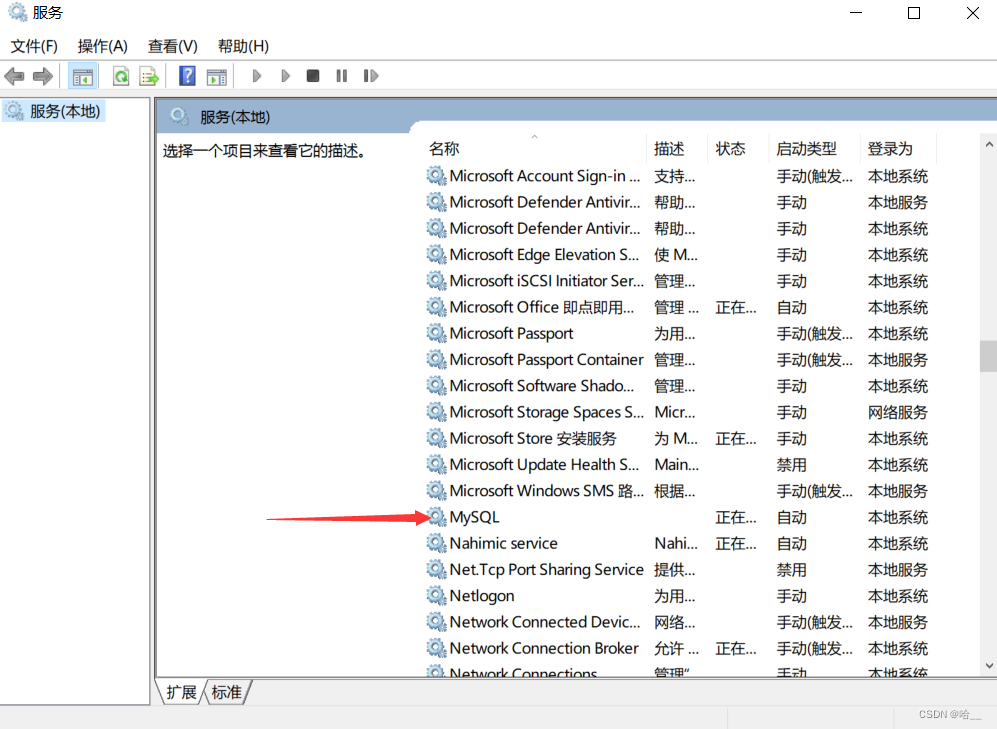Click the vertical scrollbar thumb
Screen dimensions: 997x729
[x=988, y=356]
